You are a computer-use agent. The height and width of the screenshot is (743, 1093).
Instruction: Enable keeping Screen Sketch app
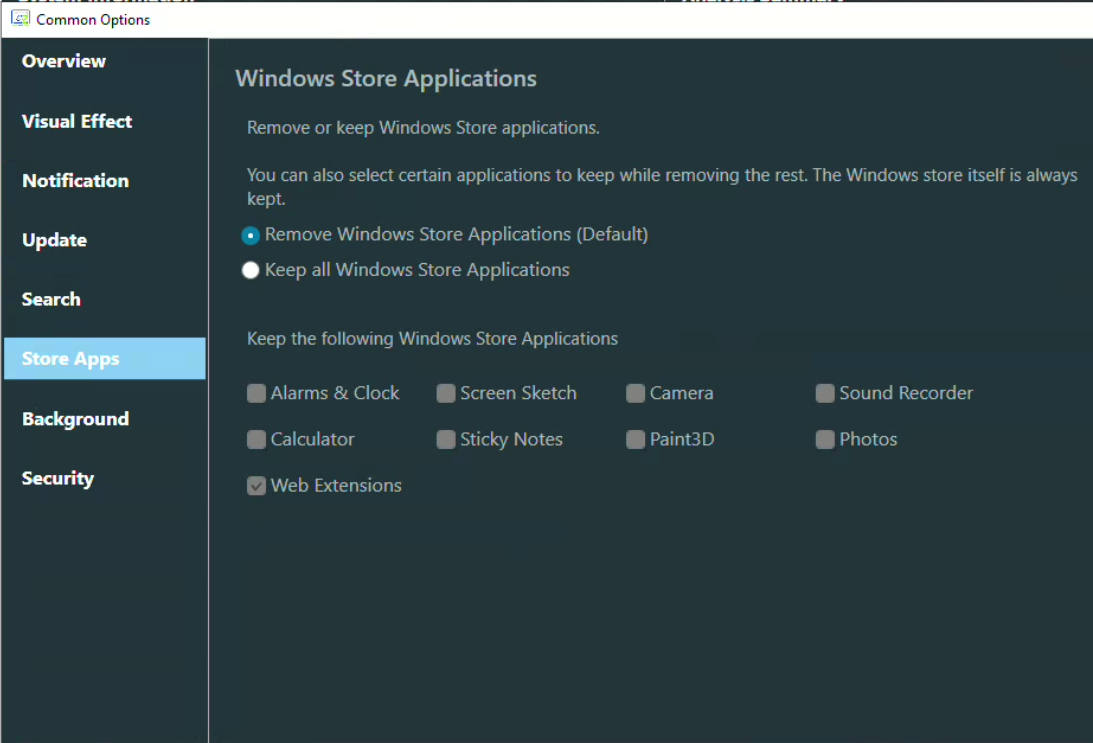(446, 394)
